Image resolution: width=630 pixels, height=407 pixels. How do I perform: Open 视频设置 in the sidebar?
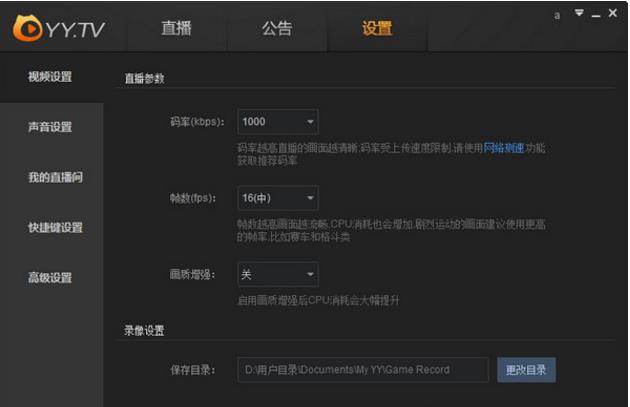coord(50,77)
